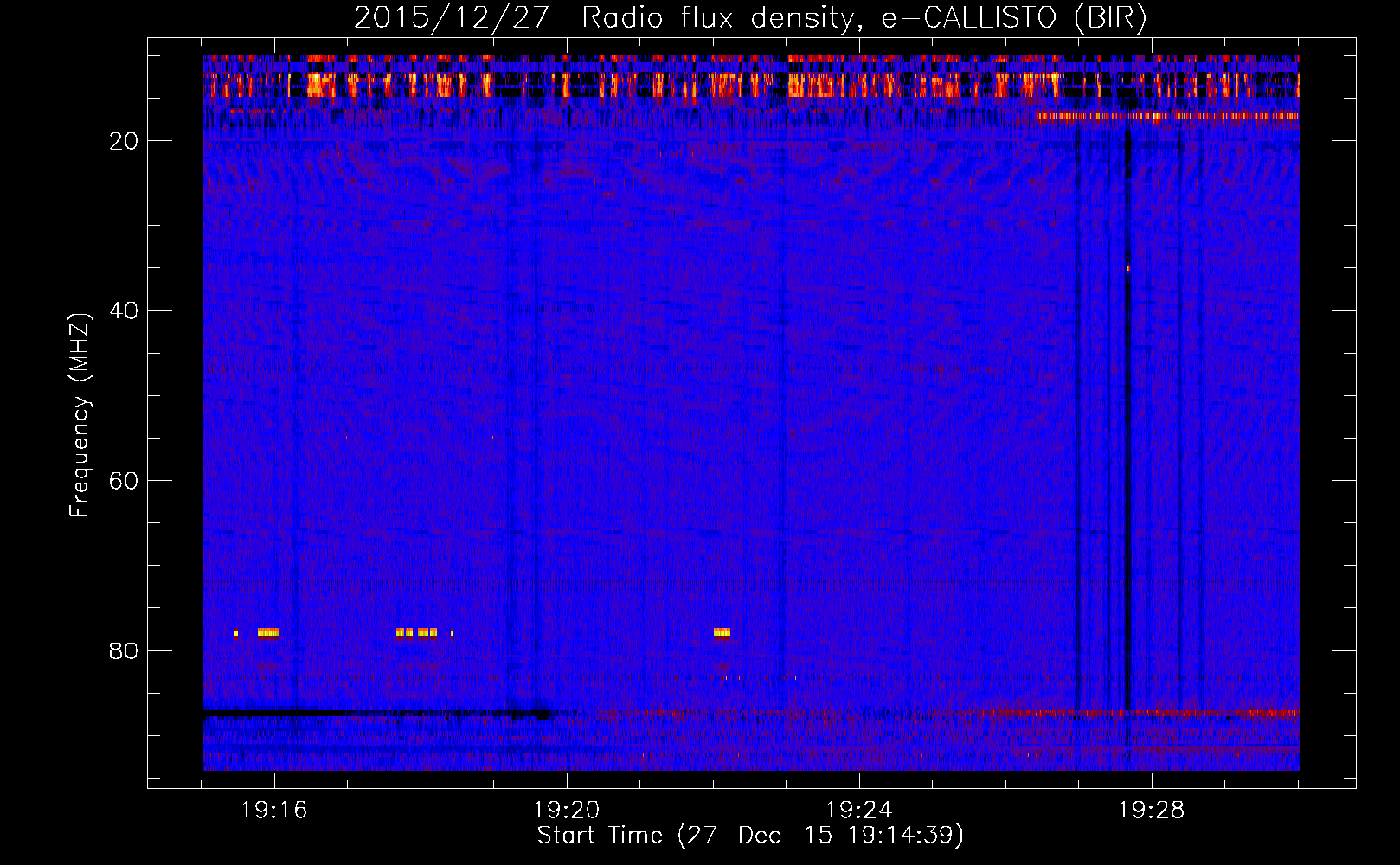Click the 20 frequency tick label
This screenshot has height=865, width=1400.
(125, 141)
